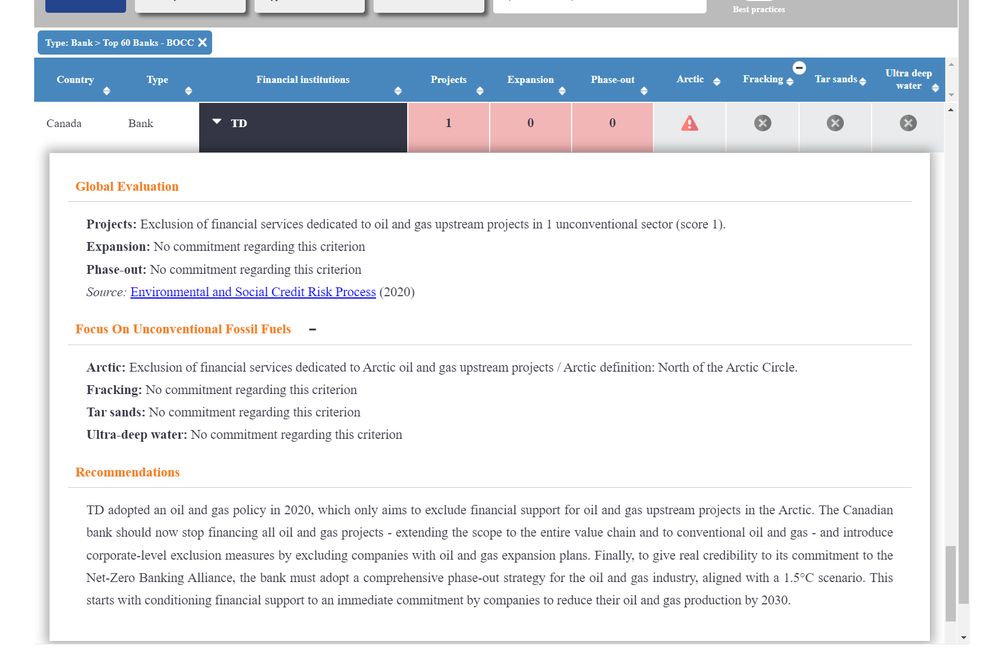The width and height of the screenshot is (1000, 649).
Task: Click table header scroll-up arrow
Action: coord(951,64)
